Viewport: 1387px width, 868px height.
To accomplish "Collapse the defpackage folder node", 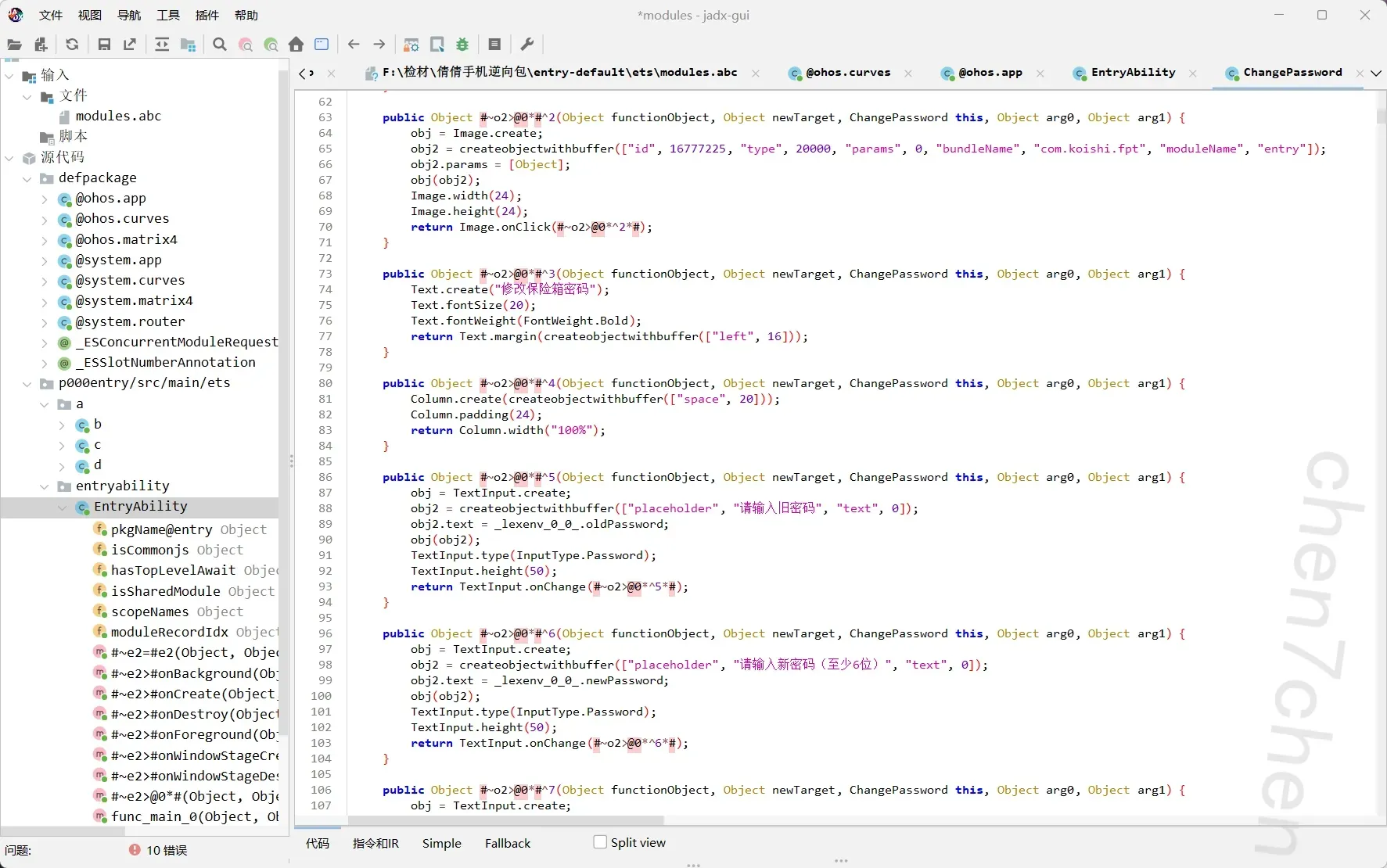I will click(x=27, y=178).
